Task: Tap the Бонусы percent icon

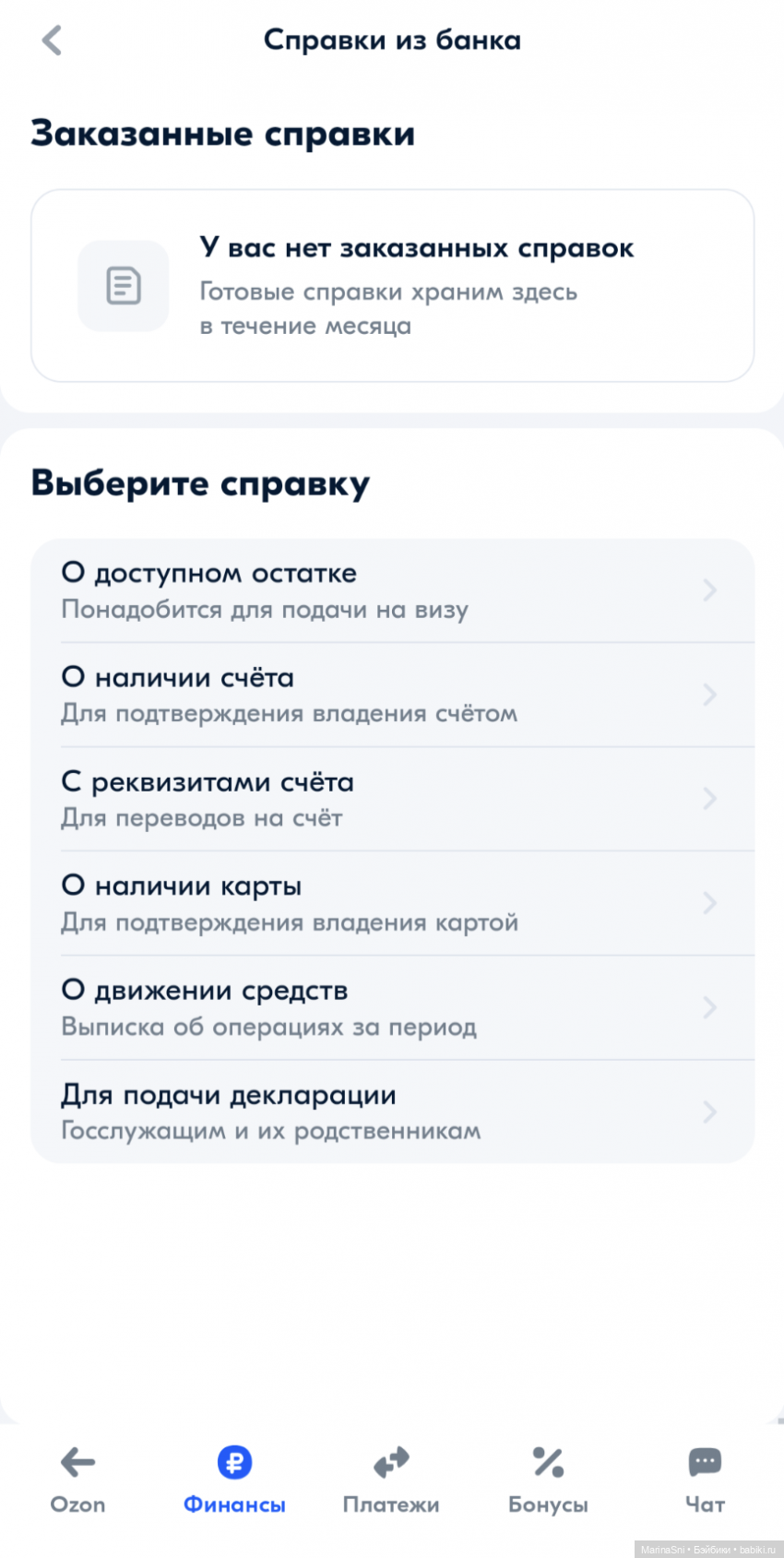Action: 548,1462
